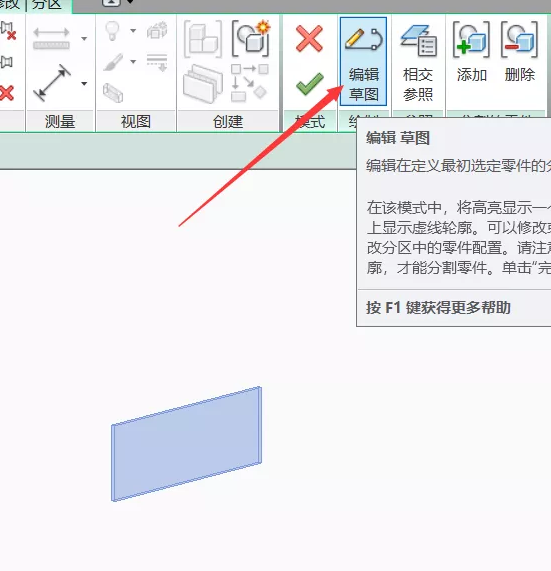Click the unpin icon with red x
The width and height of the screenshot is (551, 571).
pos(8,31)
